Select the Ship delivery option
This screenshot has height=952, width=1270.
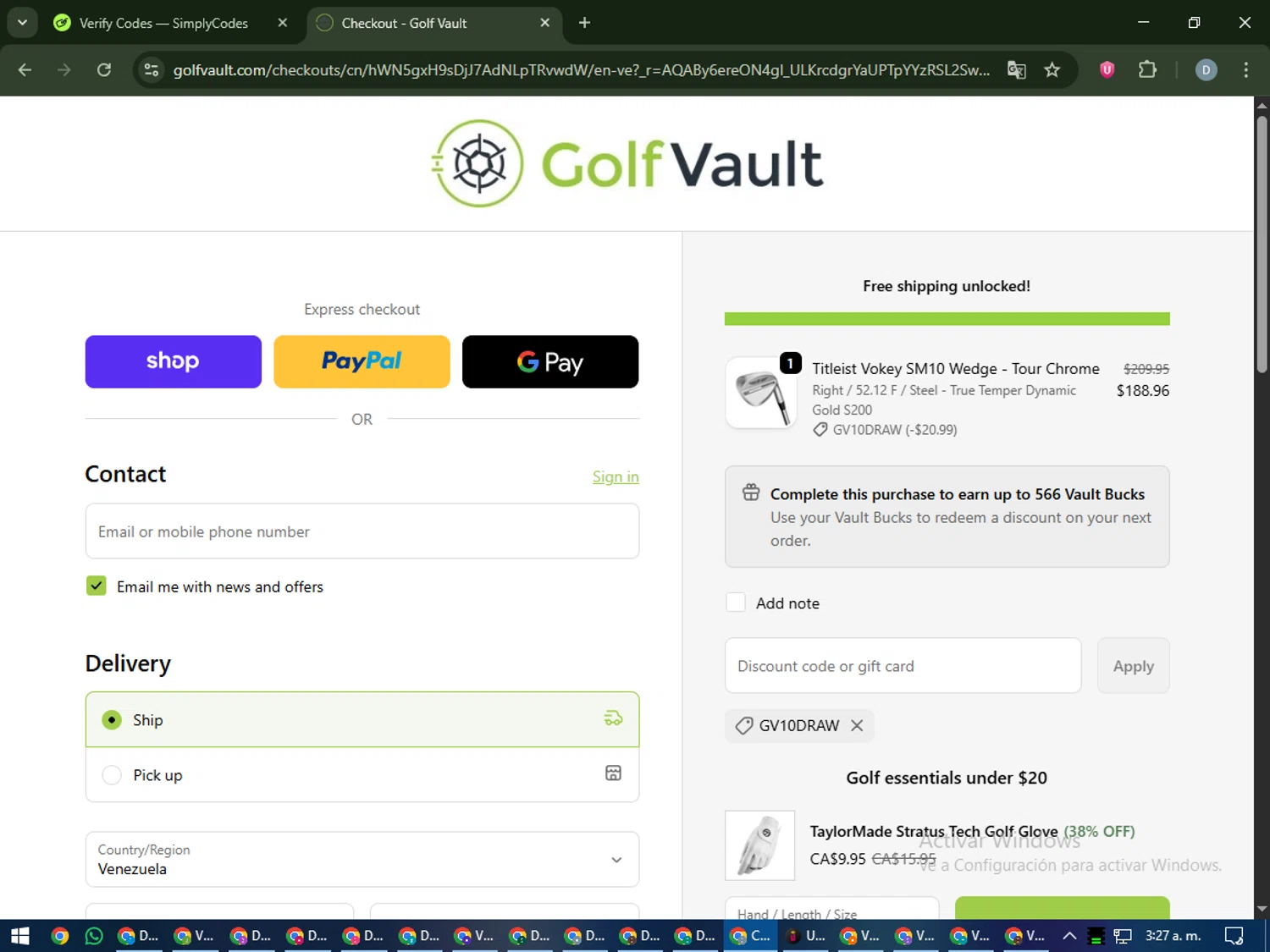point(362,719)
